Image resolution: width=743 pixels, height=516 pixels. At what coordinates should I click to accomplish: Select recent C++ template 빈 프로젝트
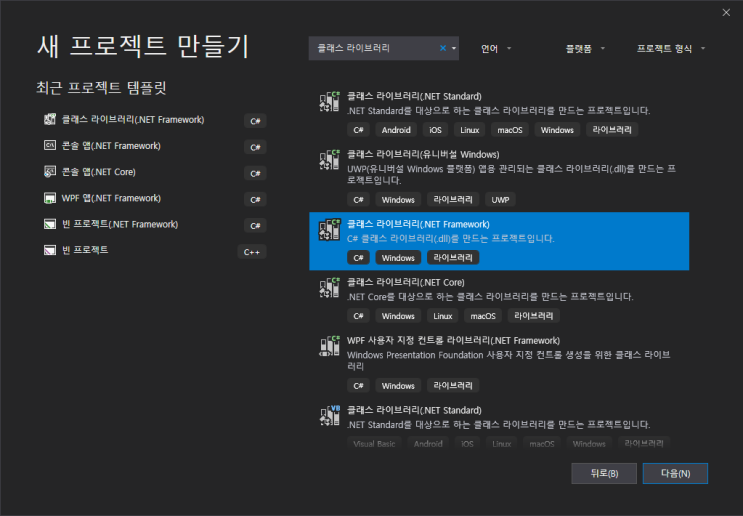click(85, 250)
